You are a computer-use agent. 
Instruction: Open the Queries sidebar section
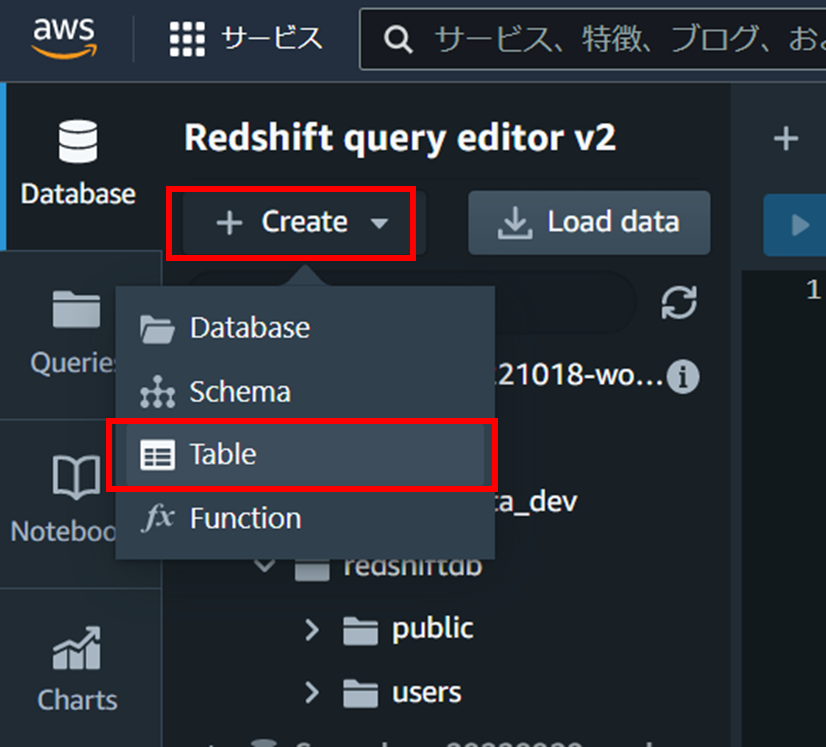[74, 332]
